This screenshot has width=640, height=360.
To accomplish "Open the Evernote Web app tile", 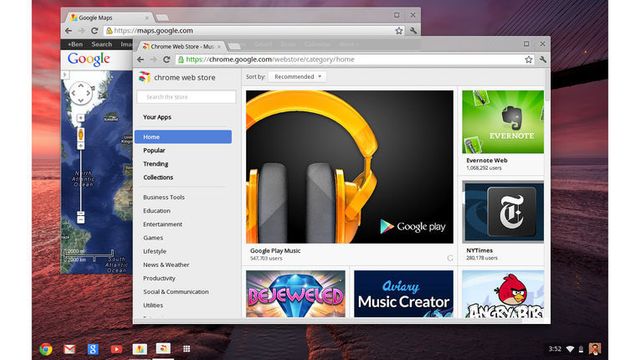I will point(503,122).
